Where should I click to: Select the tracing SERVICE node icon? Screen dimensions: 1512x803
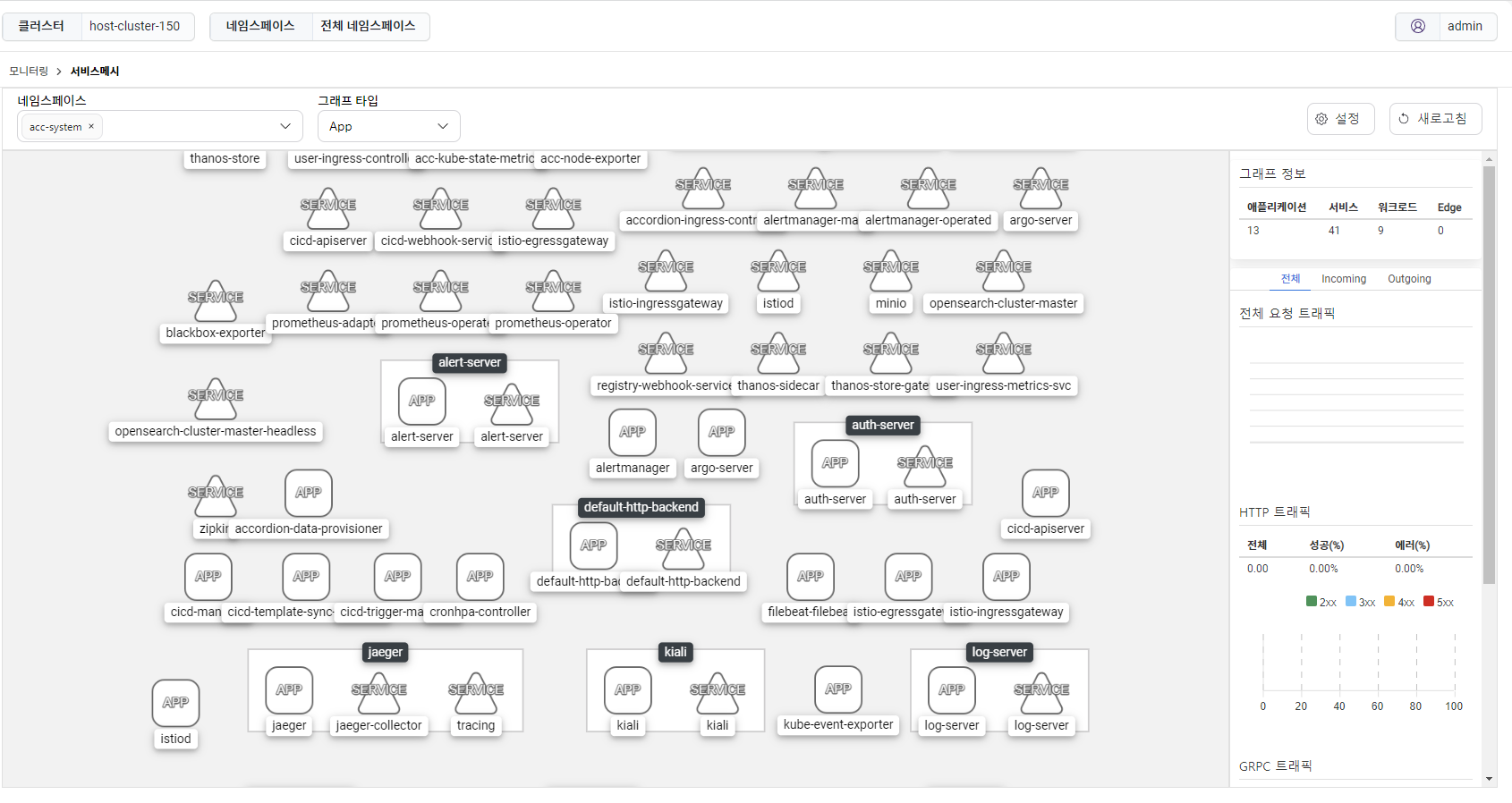pos(476,693)
